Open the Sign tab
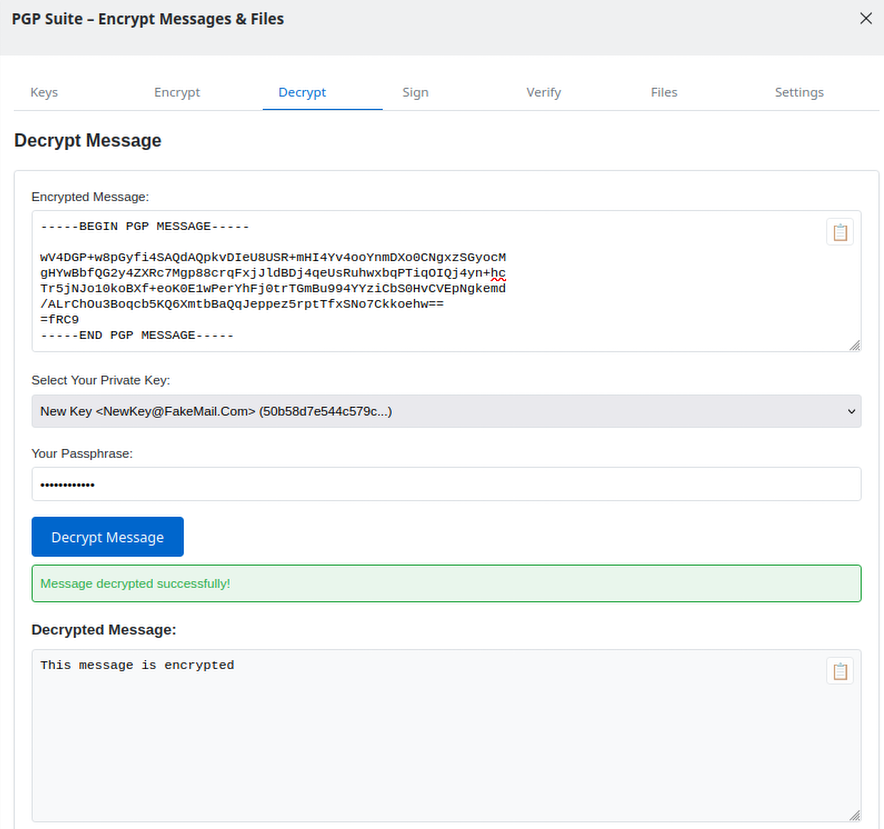Image resolution: width=884 pixels, height=829 pixels. tap(416, 92)
